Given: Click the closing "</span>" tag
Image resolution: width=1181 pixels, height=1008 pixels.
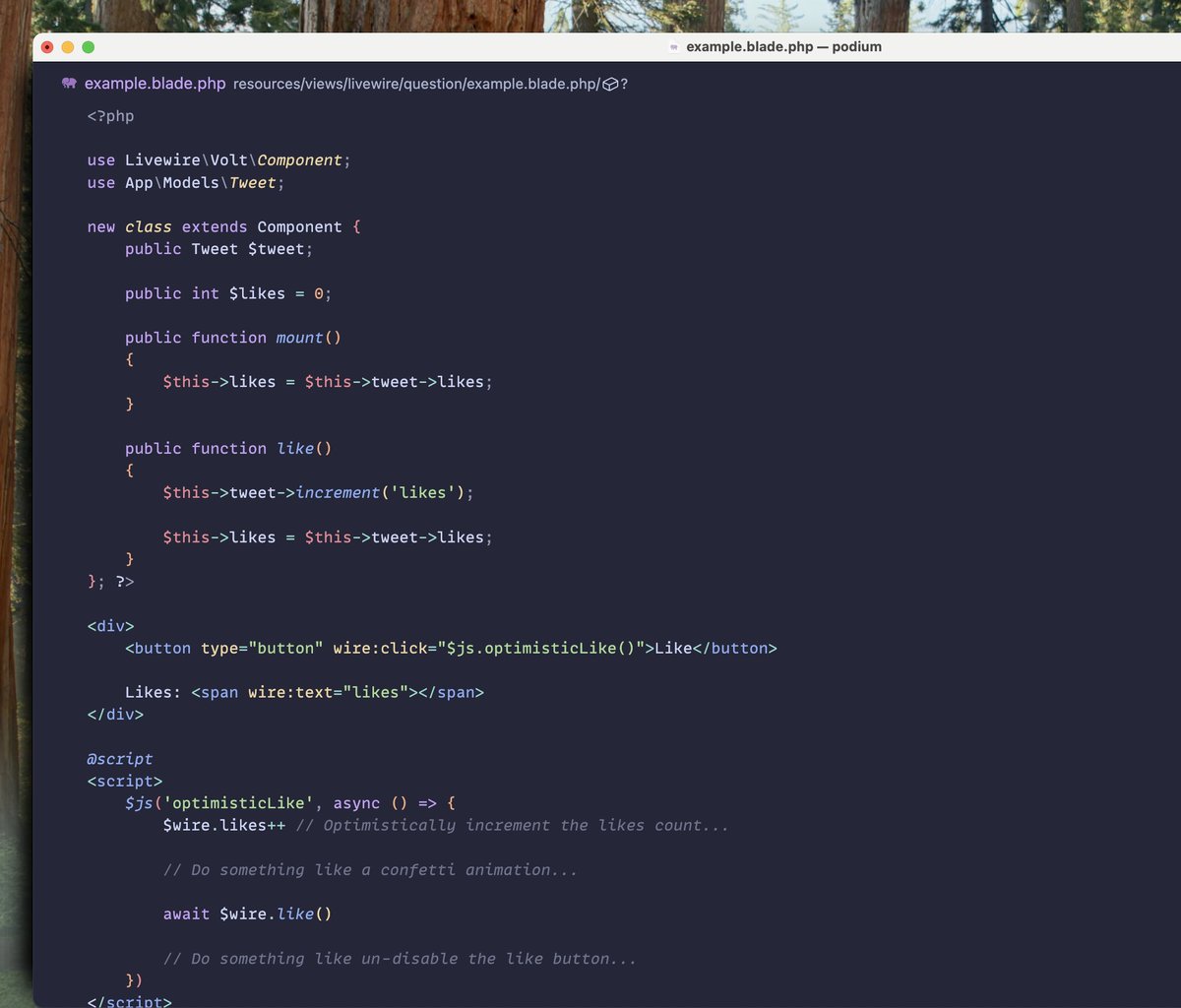Looking at the screenshot, I should point(451,692).
